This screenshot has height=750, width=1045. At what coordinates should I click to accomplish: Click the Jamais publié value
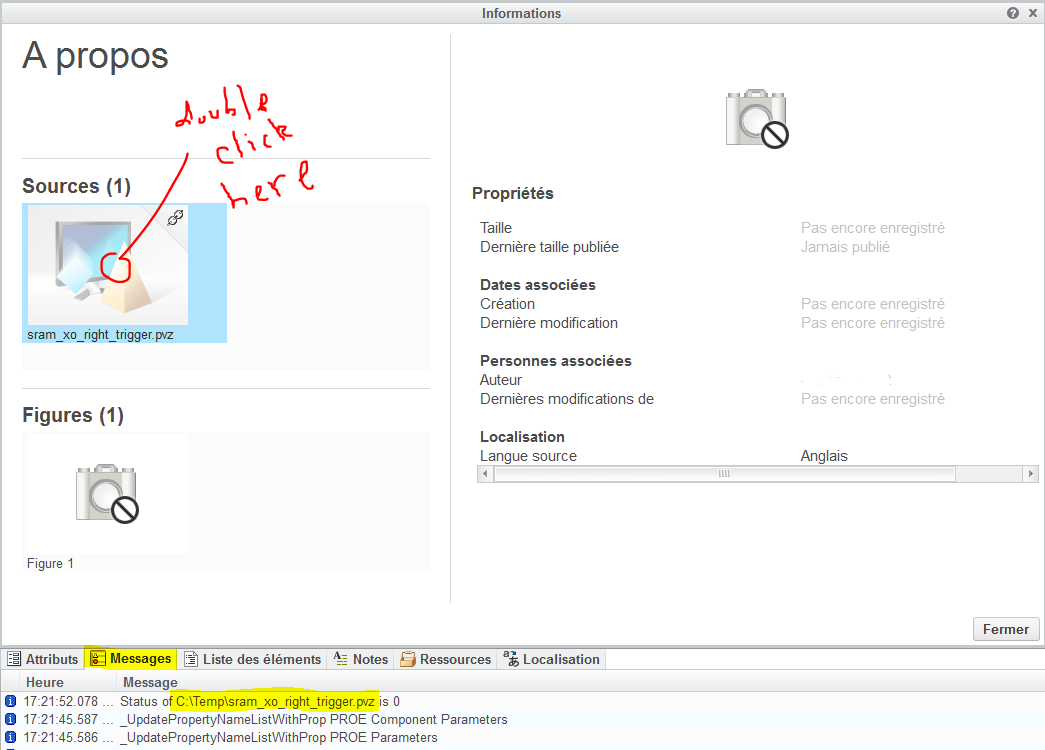845,247
